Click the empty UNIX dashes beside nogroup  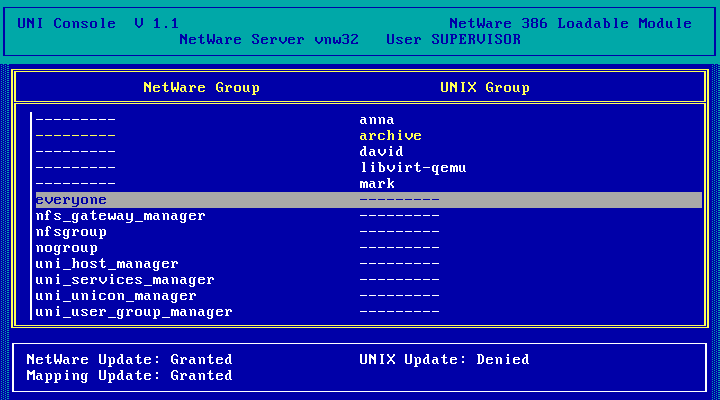tap(399, 248)
